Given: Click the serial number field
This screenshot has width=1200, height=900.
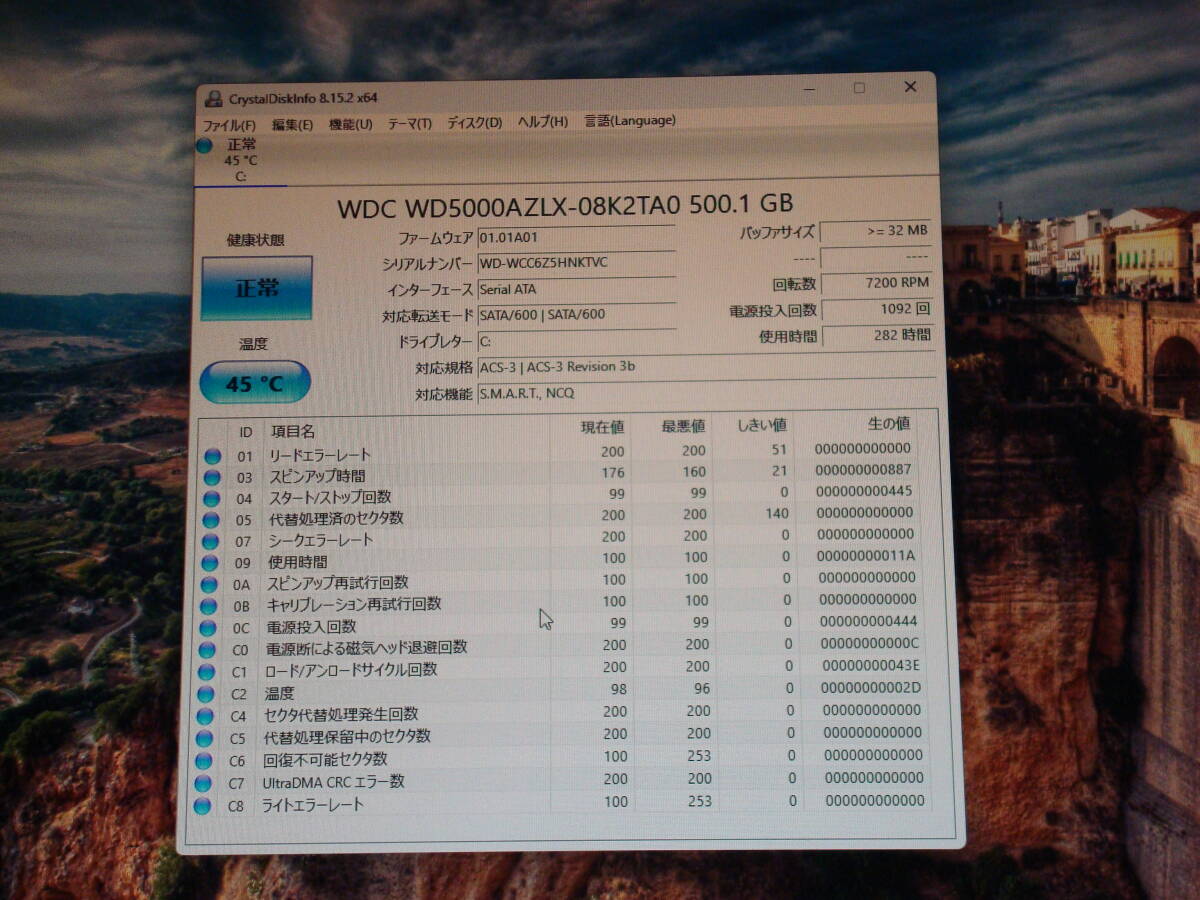Looking at the screenshot, I should pyautogui.click(x=575, y=263).
